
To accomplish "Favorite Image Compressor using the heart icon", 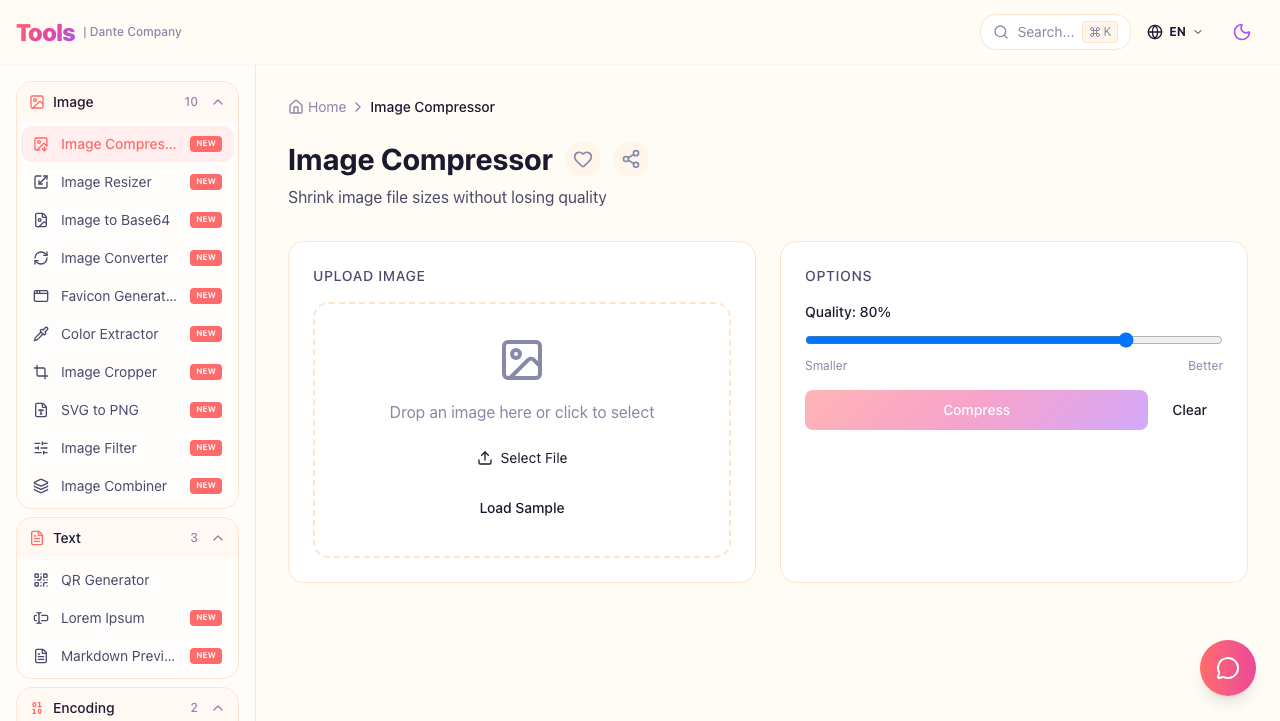I will (x=583, y=159).
